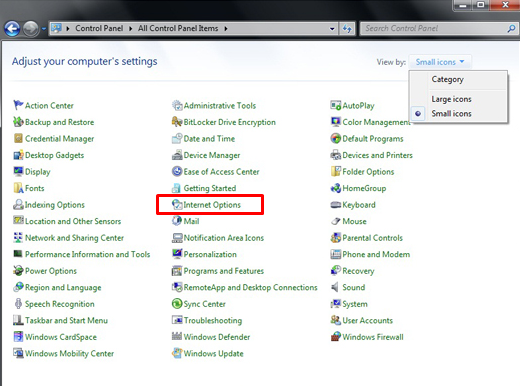Click the Windows Firewall icon
This screenshot has width=520, height=386.
pyautogui.click(x=336, y=337)
